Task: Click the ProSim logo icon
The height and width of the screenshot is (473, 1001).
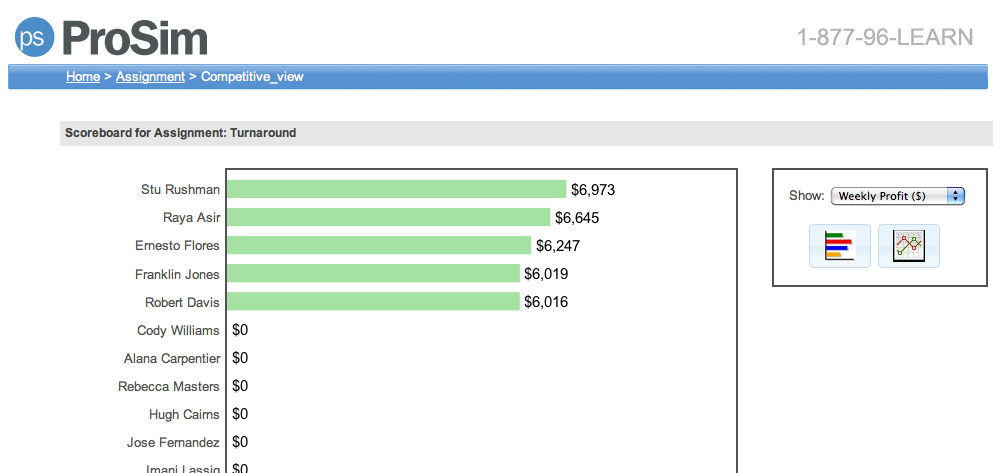Action: pyautogui.click(x=34, y=38)
